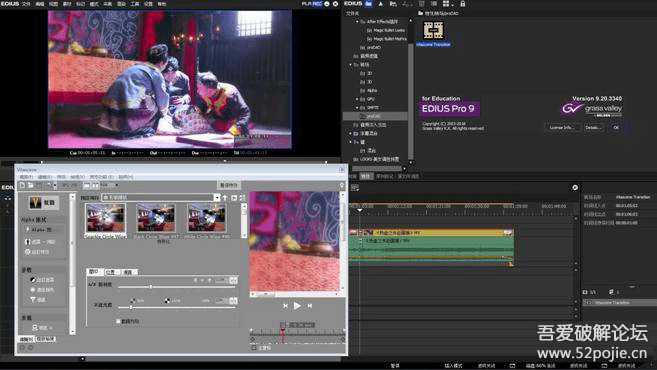Close the timeline panel with round X icon

575,187
